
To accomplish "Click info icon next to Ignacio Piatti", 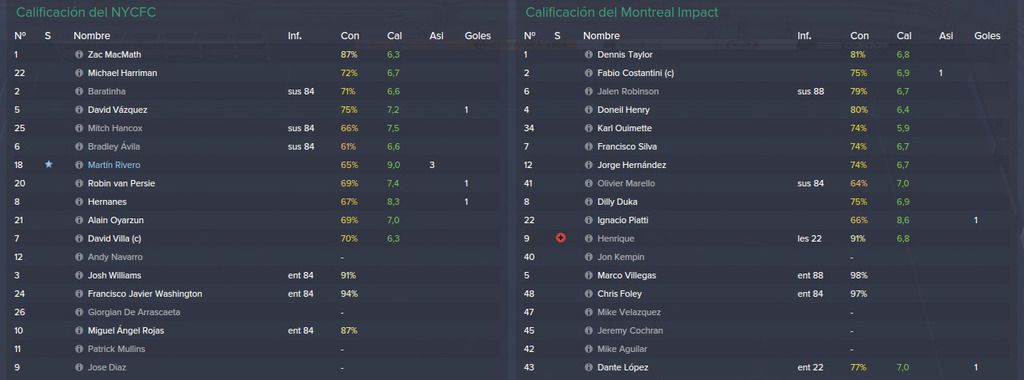I will pos(588,220).
